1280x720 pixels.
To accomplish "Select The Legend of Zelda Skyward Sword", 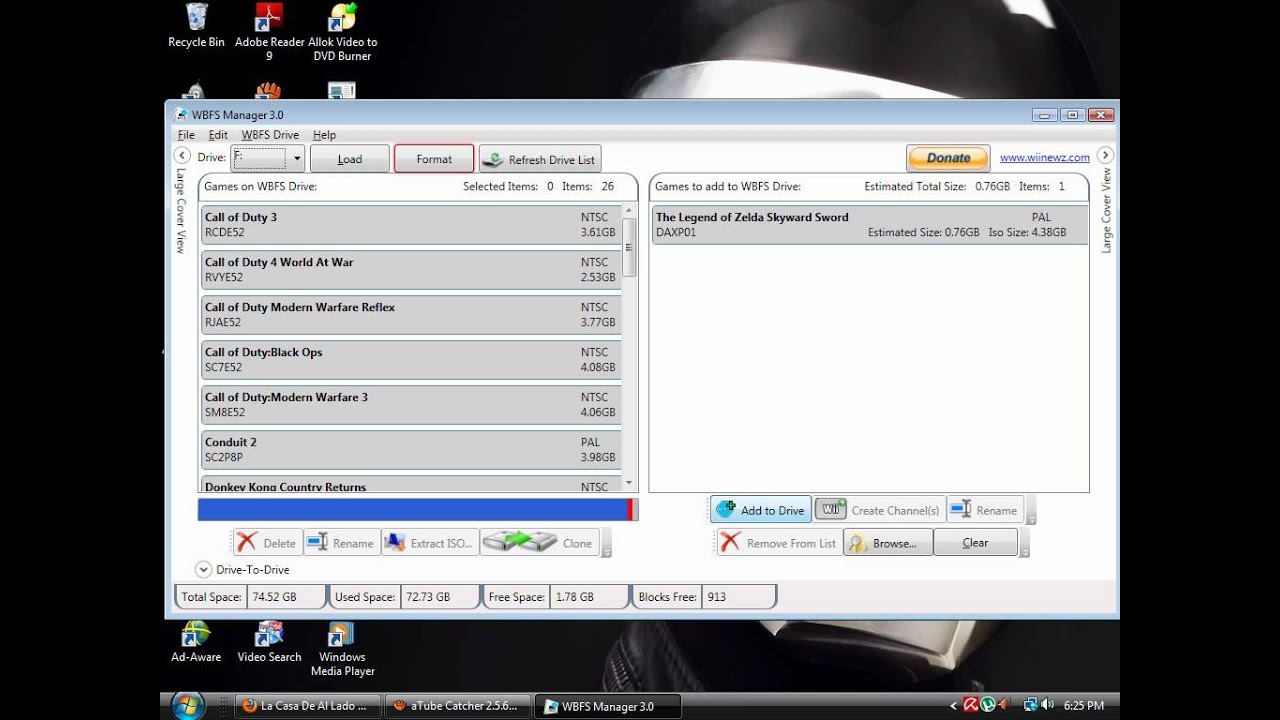I will (870, 225).
